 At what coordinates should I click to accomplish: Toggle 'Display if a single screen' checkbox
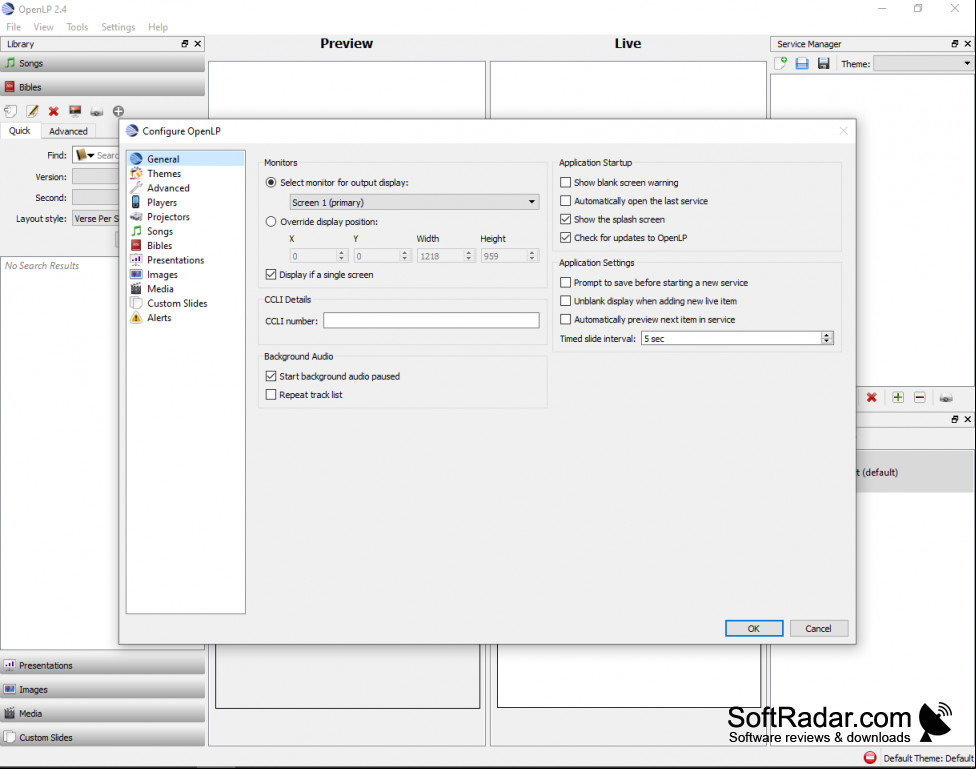[x=271, y=274]
